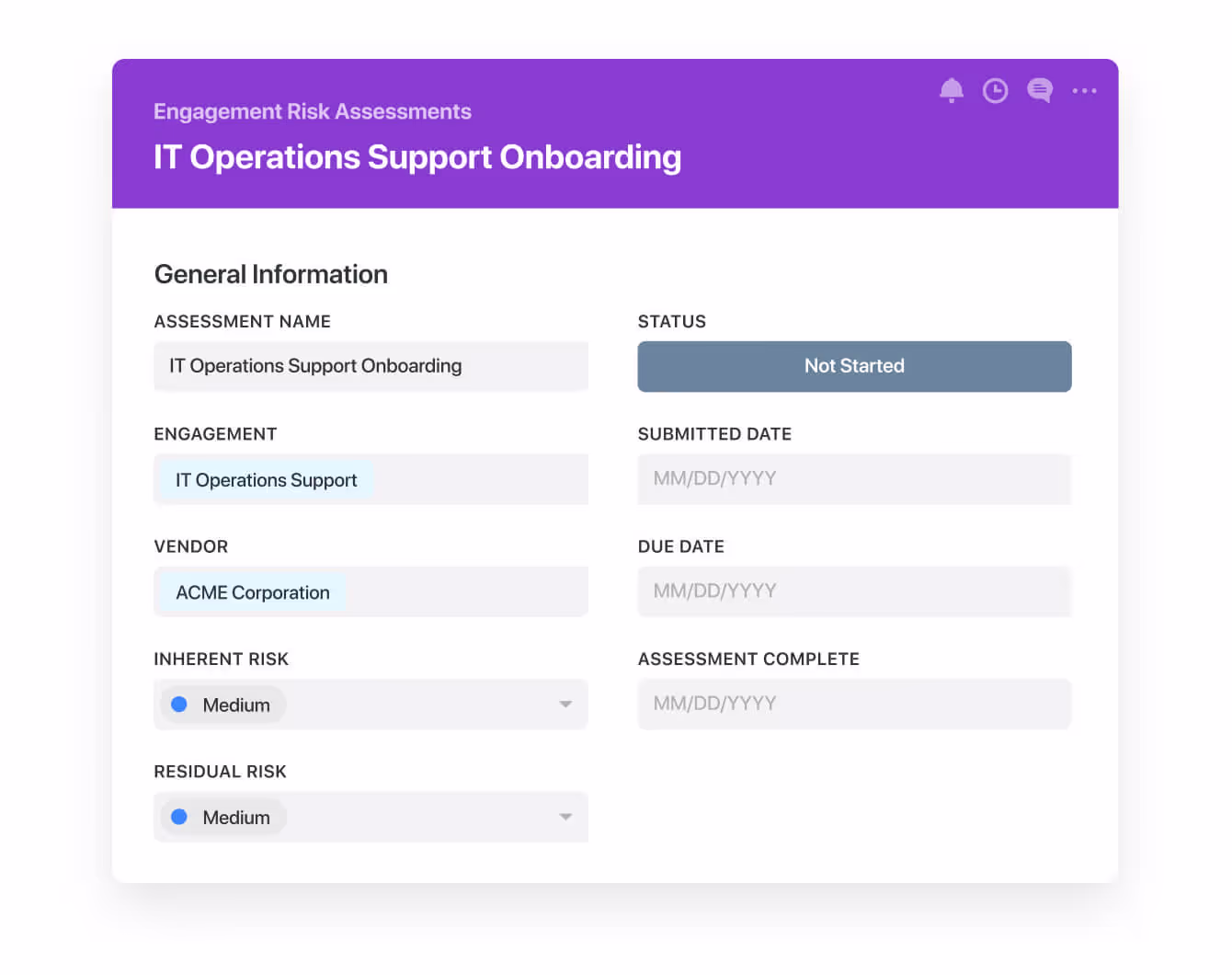Screen dimensions: 1232x975
Task: Click the notifications bell icon
Action: tap(951, 90)
